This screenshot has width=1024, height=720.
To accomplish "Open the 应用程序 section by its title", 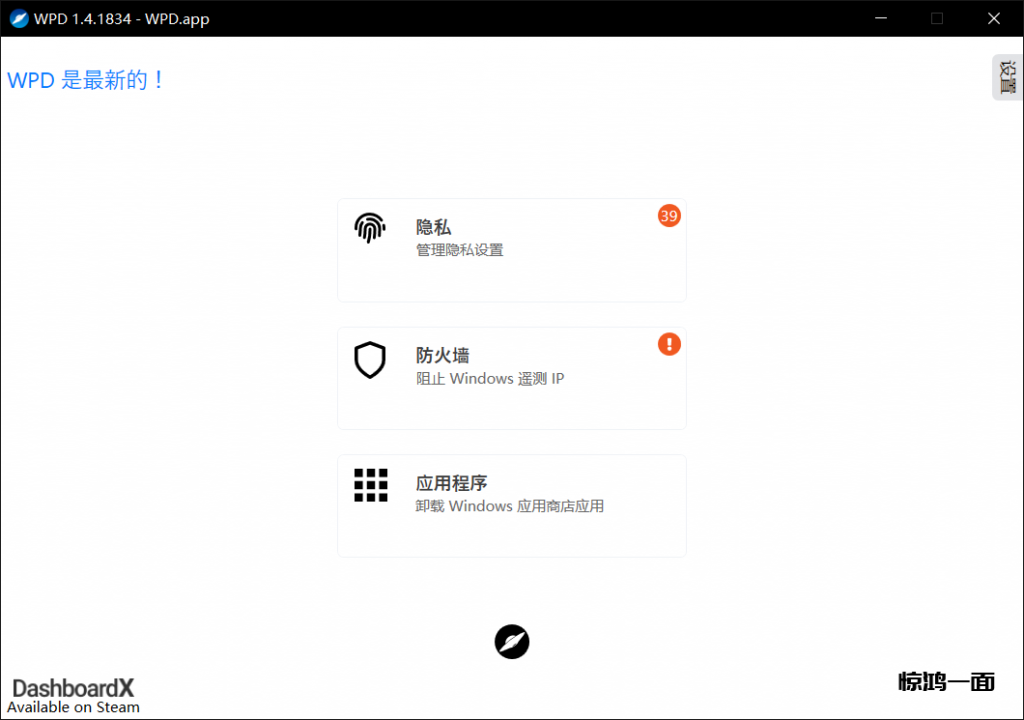I will tap(452, 483).
